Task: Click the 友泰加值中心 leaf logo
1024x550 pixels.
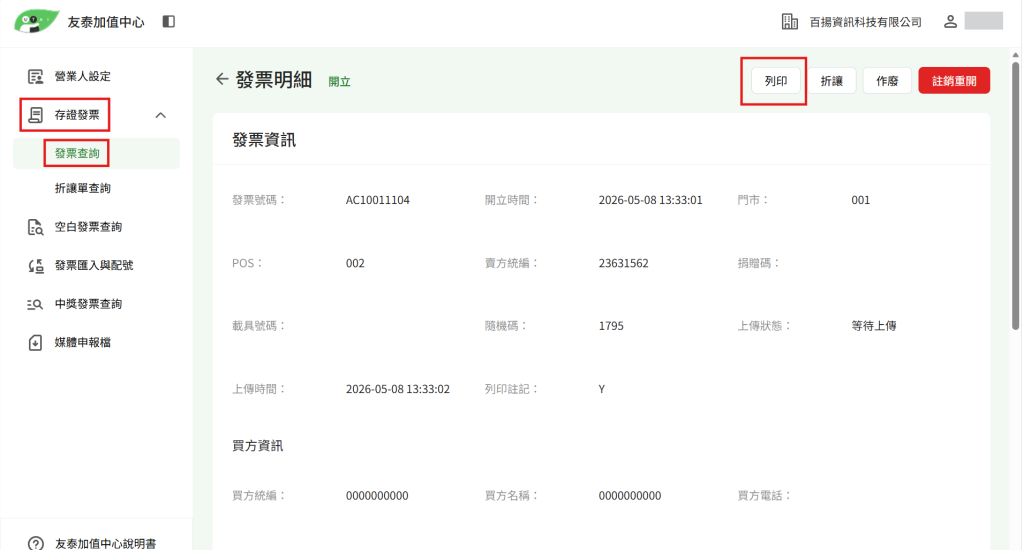Action: point(37,22)
